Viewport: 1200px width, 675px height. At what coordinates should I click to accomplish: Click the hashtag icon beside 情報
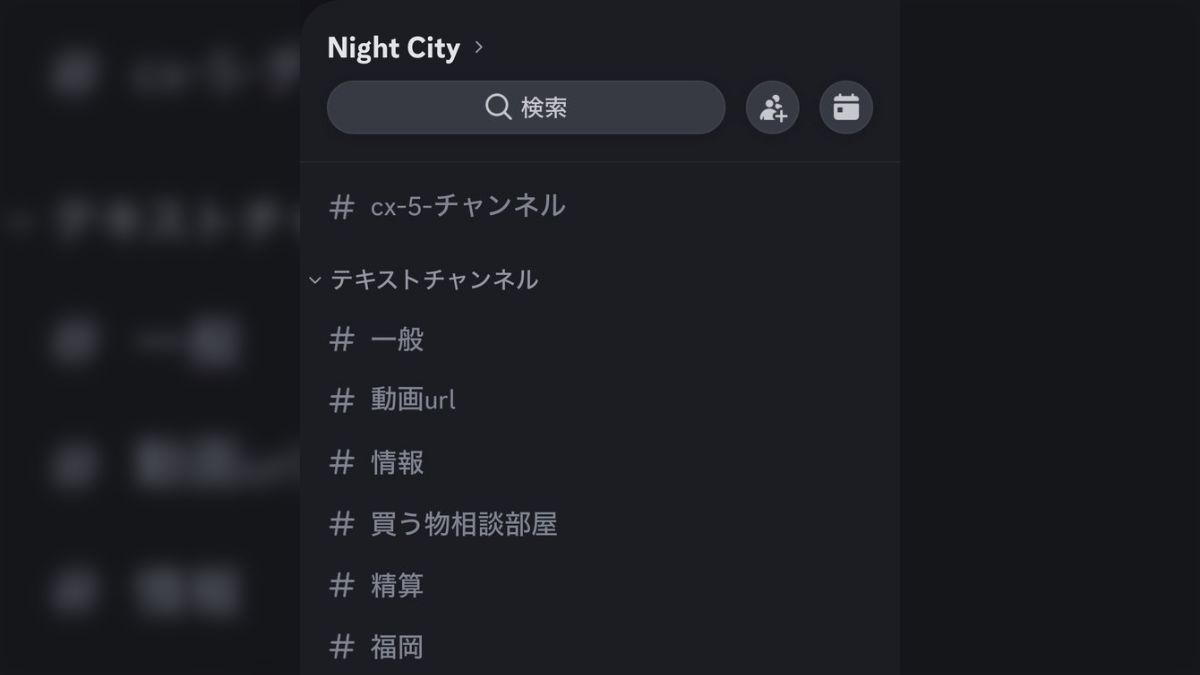(x=341, y=463)
